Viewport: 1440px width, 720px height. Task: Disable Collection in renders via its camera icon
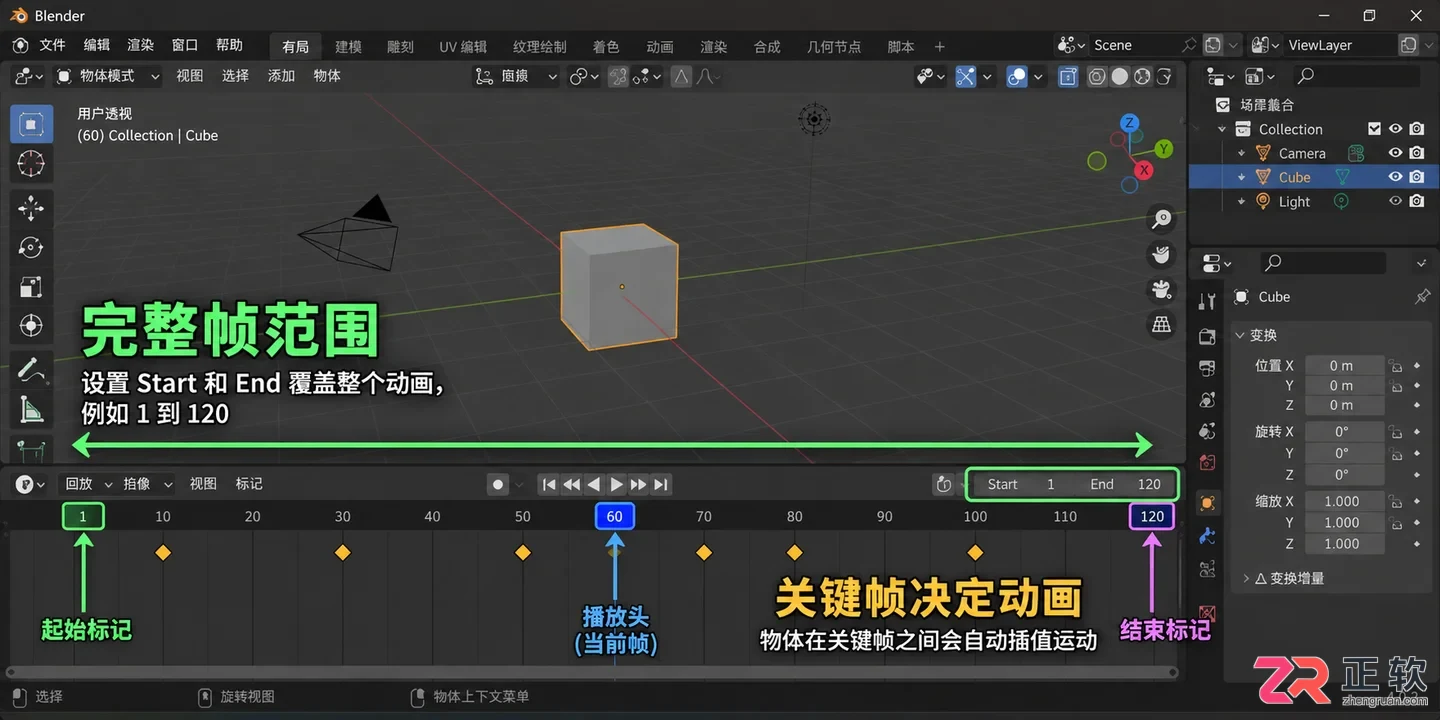point(1417,129)
